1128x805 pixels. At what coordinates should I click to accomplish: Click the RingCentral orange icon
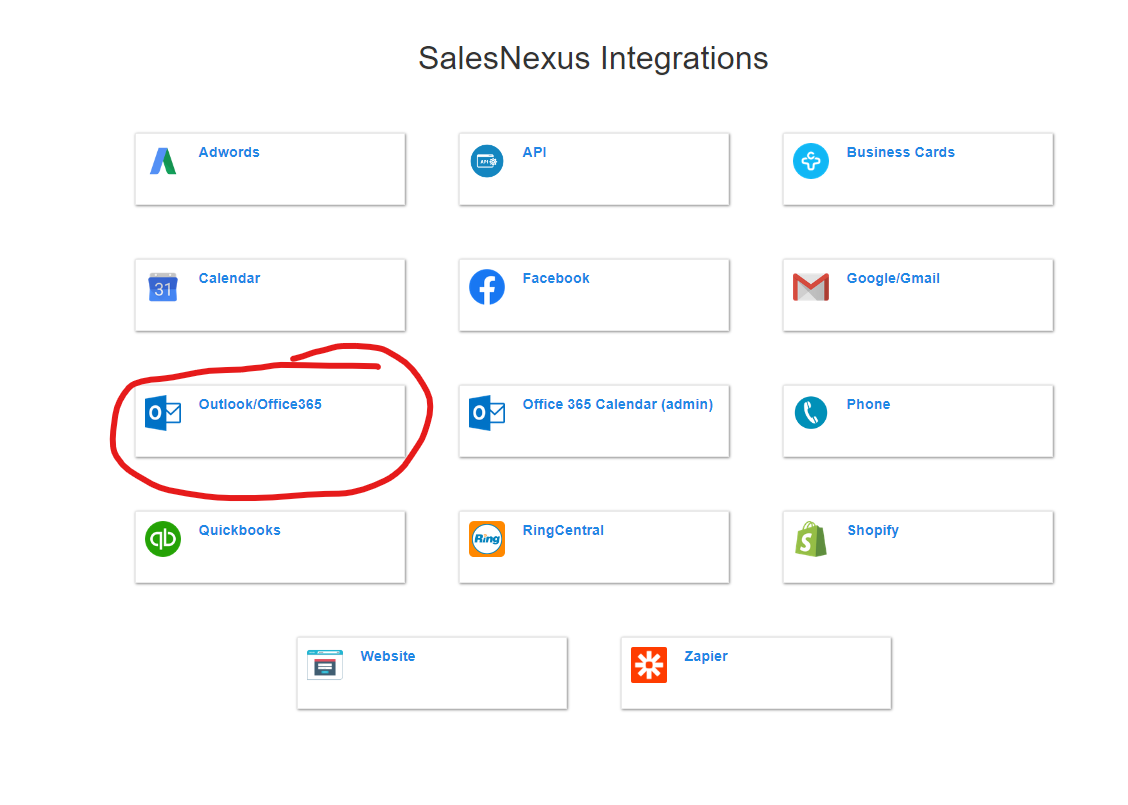point(487,539)
